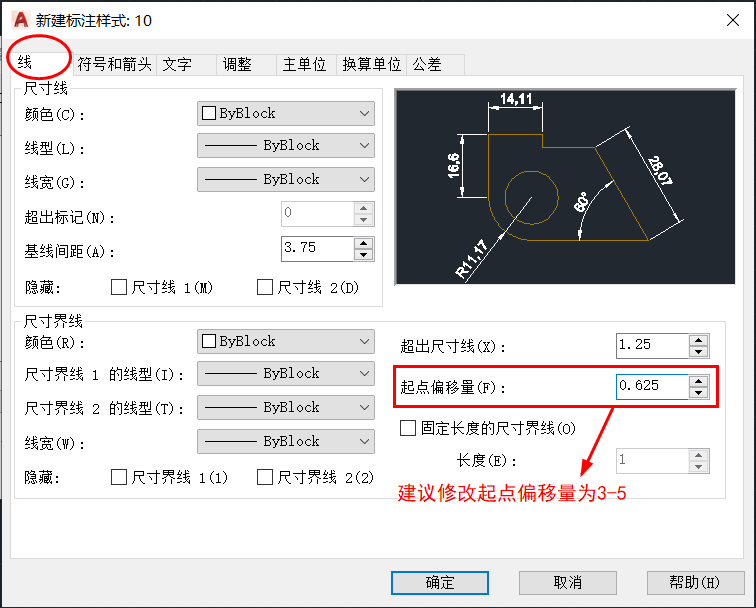
Task: Expand extension line 线宽(W) dropdown
Action: point(286,441)
